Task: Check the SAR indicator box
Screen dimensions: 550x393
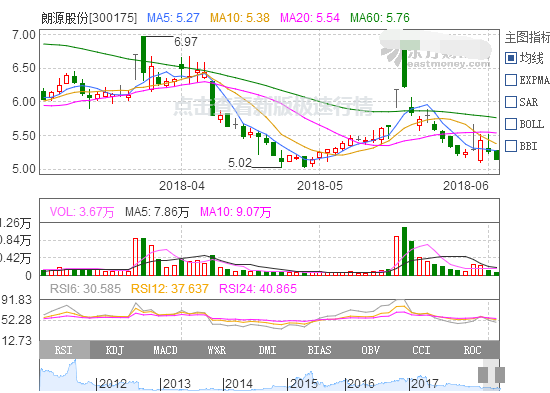Action: pos(511,102)
